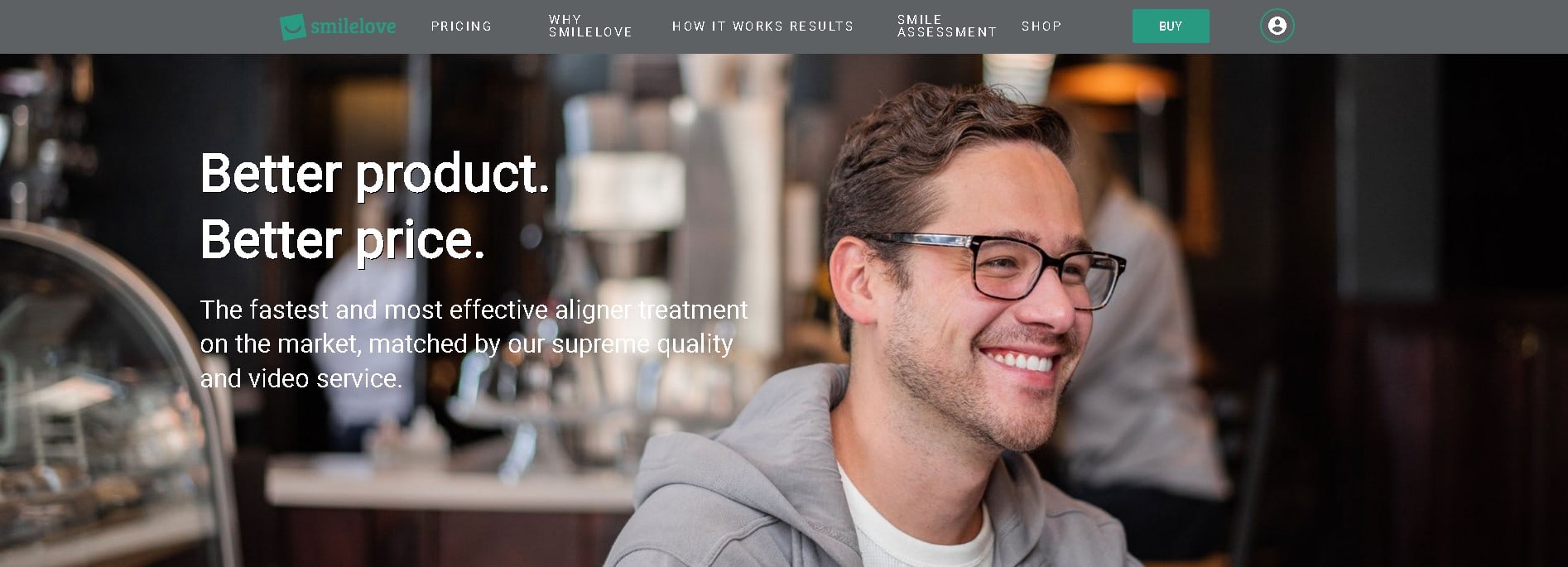Image resolution: width=1568 pixels, height=567 pixels.
Task: Start the Smile Assessment
Action: [x=947, y=26]
